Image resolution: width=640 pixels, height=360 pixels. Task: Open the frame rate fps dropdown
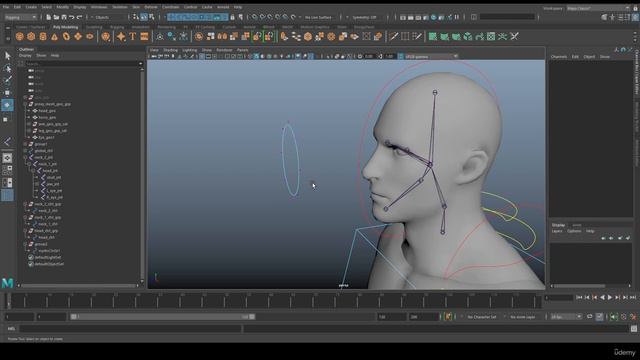coord(566,317)
